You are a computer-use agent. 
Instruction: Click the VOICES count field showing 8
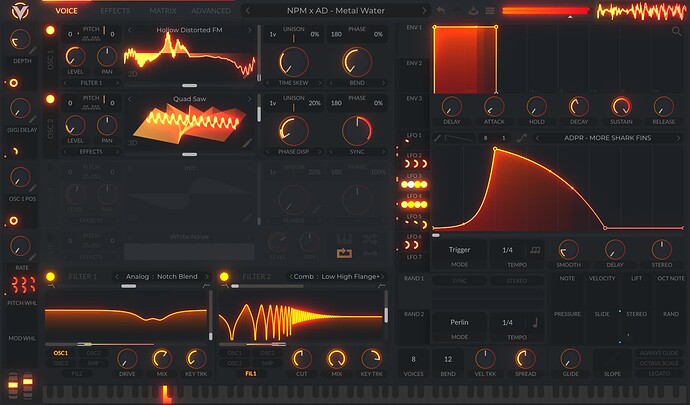pos(413,364)
